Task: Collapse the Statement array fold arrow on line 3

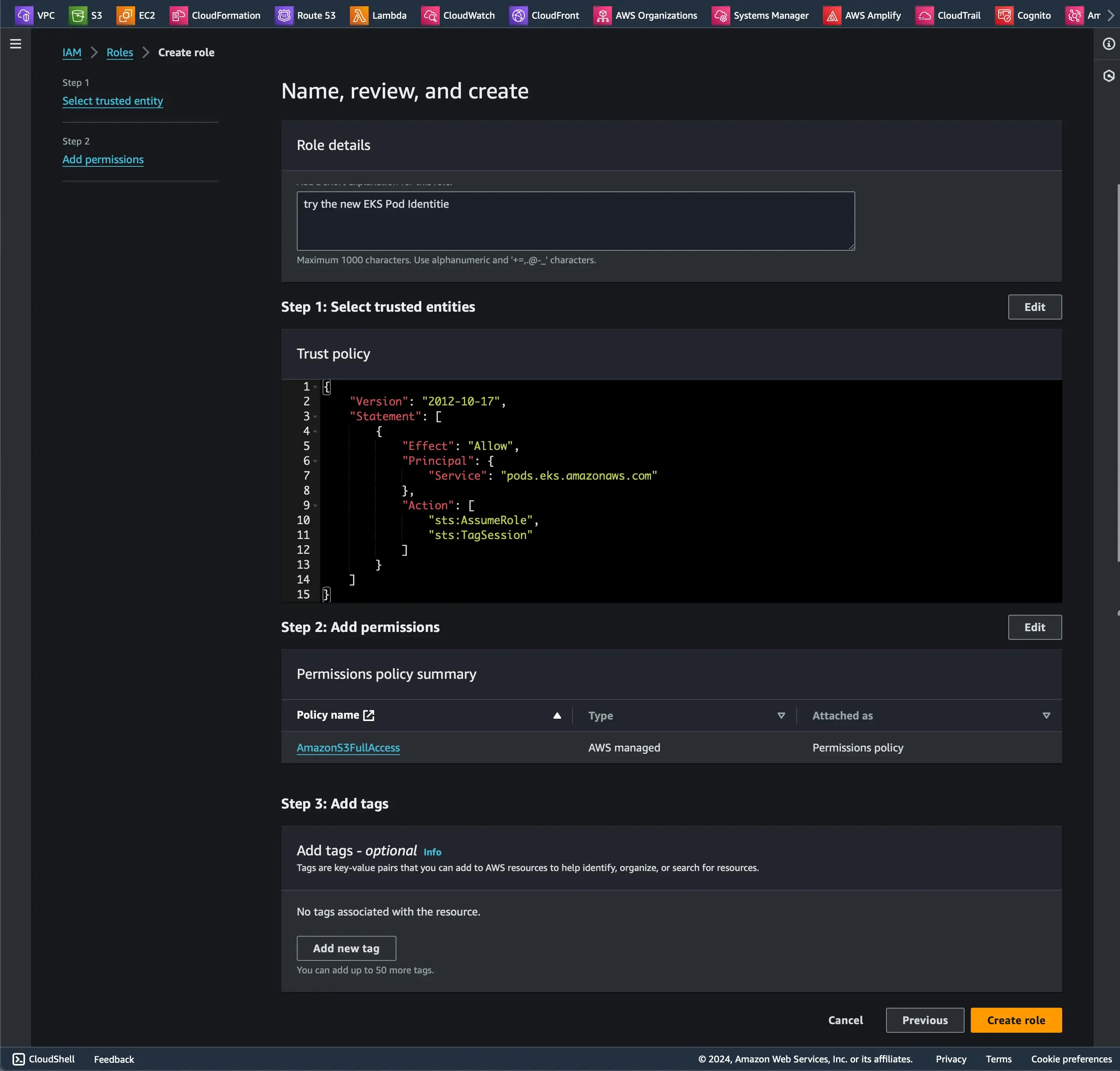Action: [315, 417]
